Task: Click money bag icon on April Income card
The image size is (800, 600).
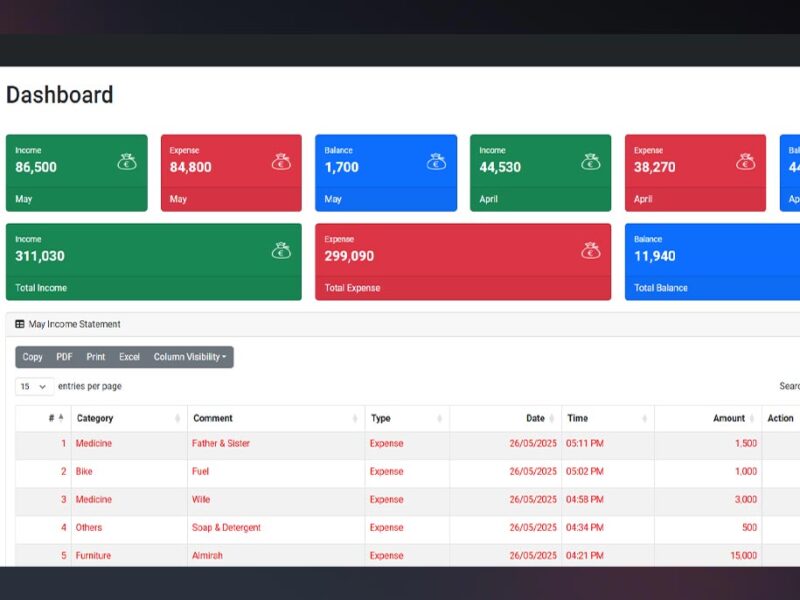Action: click(x=591, y=162)
